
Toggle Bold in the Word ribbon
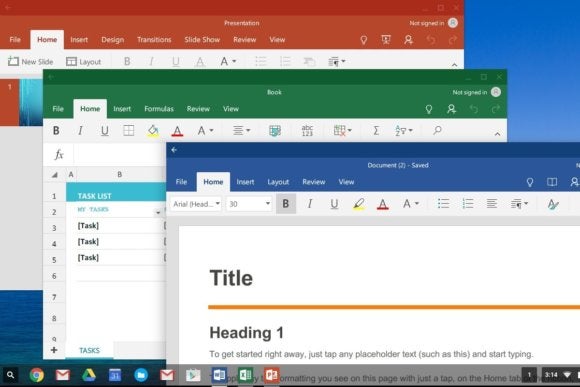[286, 203]
